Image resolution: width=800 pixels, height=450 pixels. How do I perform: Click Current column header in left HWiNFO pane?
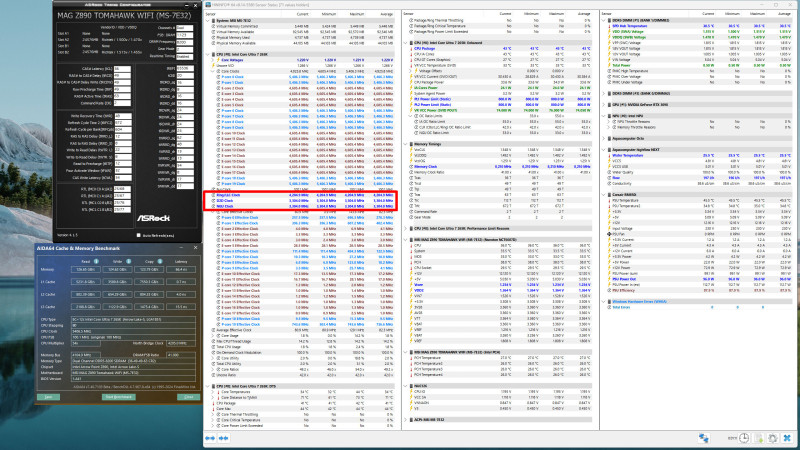coord(302,14)
